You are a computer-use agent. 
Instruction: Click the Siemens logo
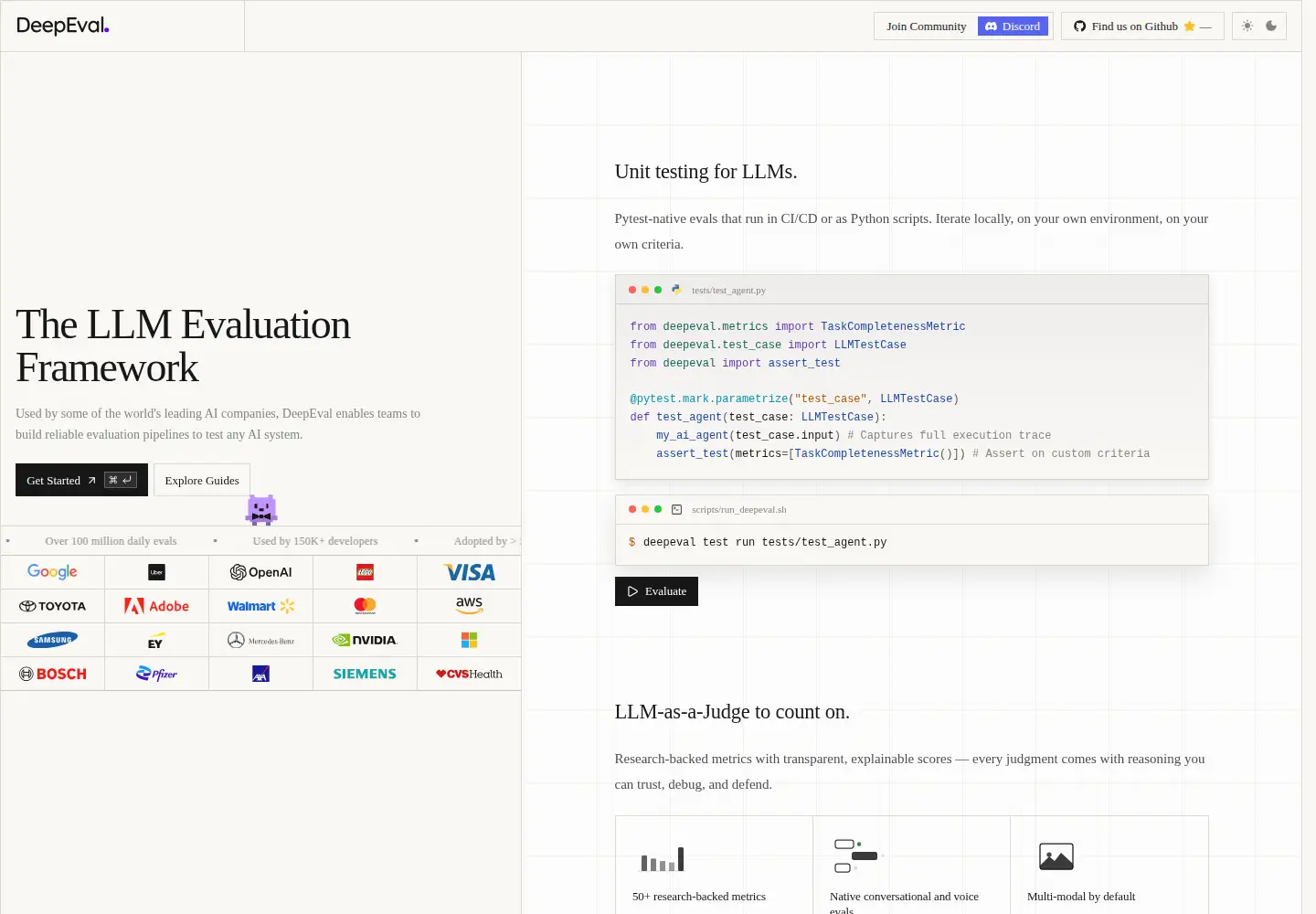pyautogui.click(x=365, y=674)
